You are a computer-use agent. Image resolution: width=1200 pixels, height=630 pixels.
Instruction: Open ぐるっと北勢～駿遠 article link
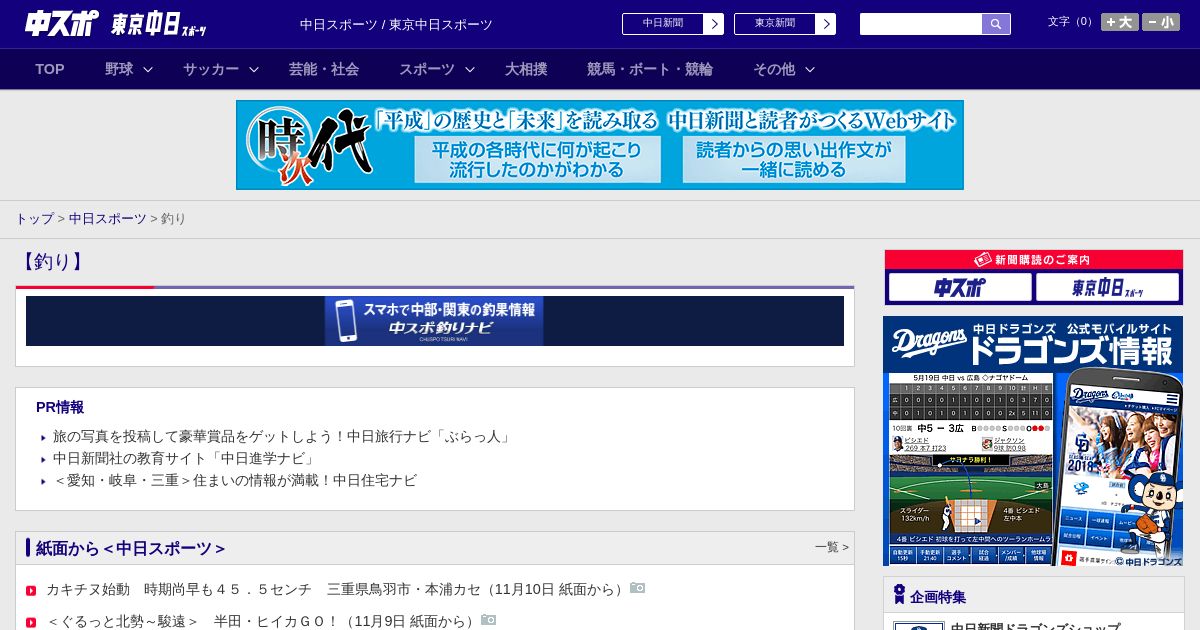pos(262,621)
